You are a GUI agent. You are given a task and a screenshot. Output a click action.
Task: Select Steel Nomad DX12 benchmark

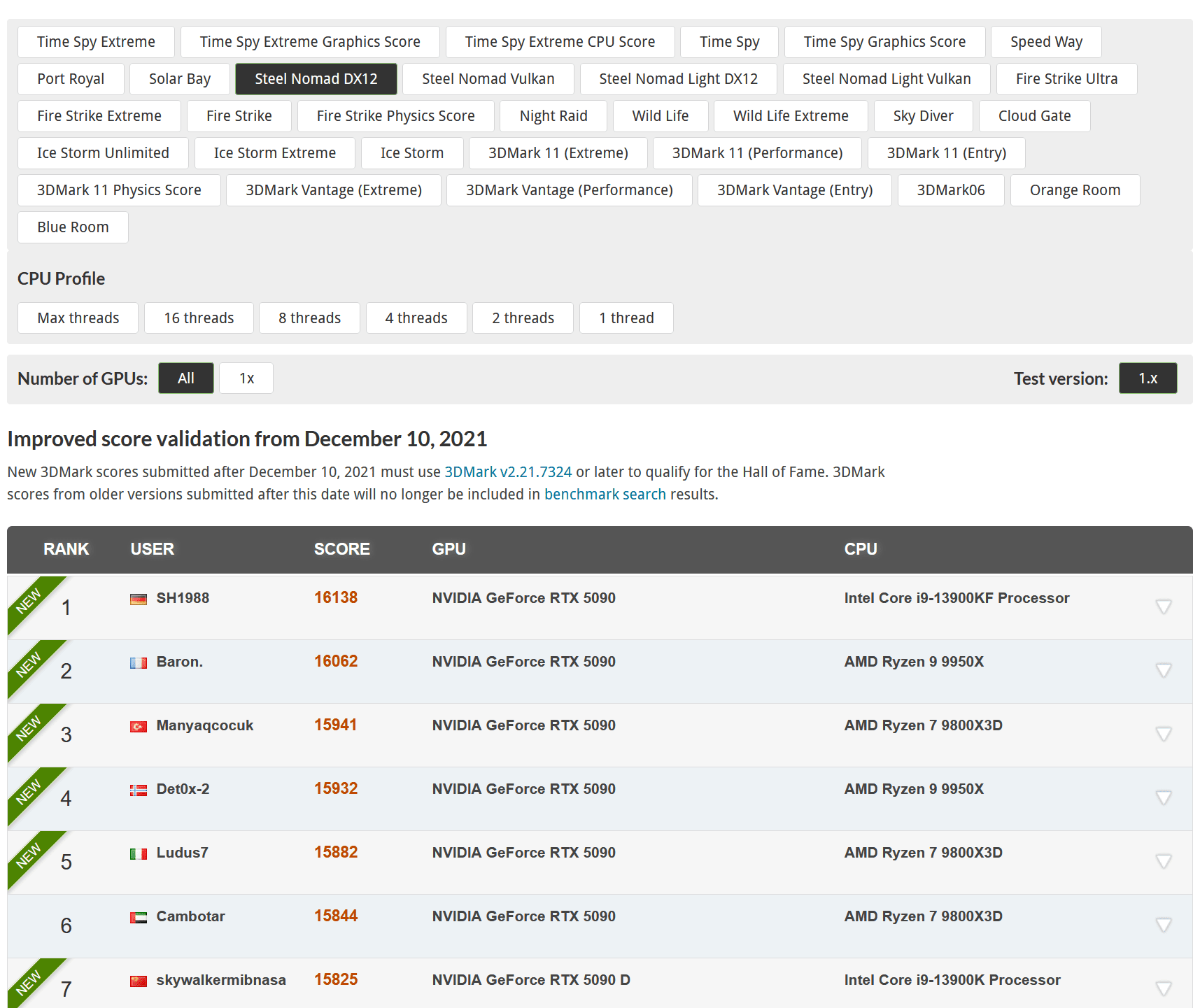[x=316, y=79]
